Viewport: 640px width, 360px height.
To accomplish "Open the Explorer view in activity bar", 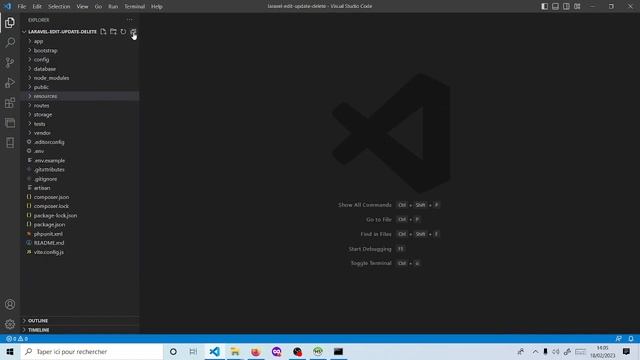I will click(x=10, y=23).
